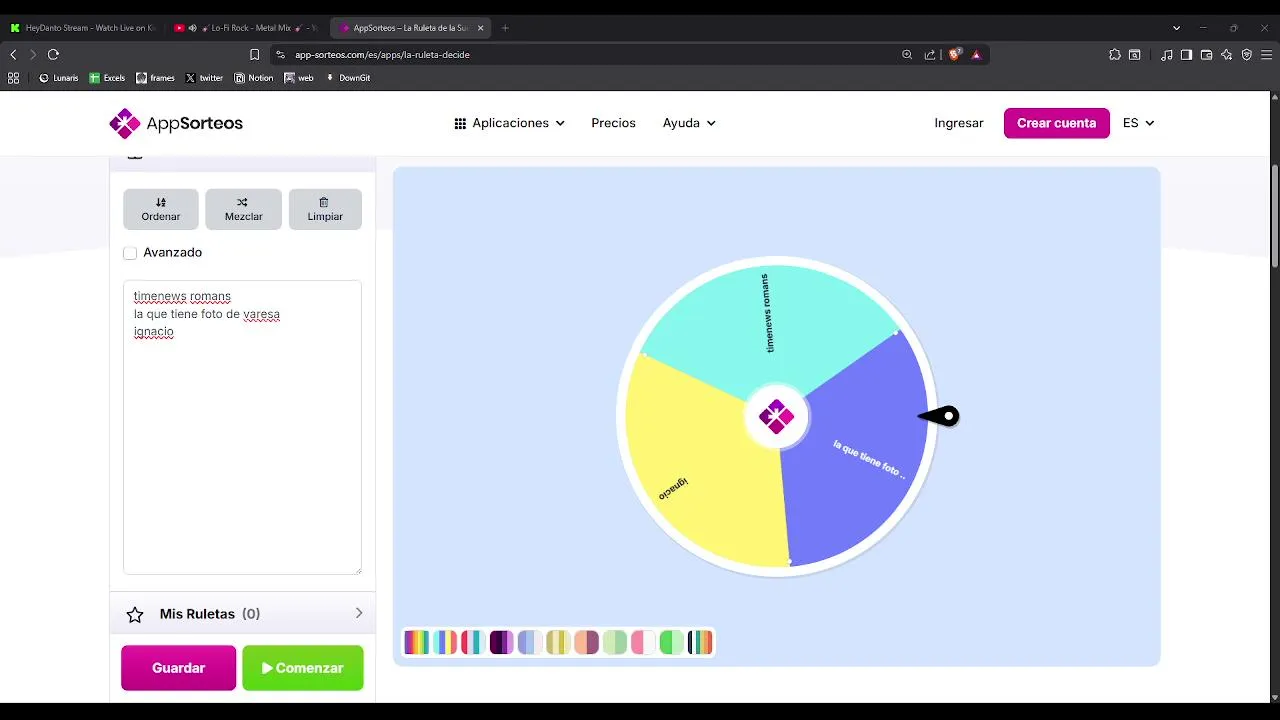
Task: Click in the wheel entries text area
Action: 242,427
